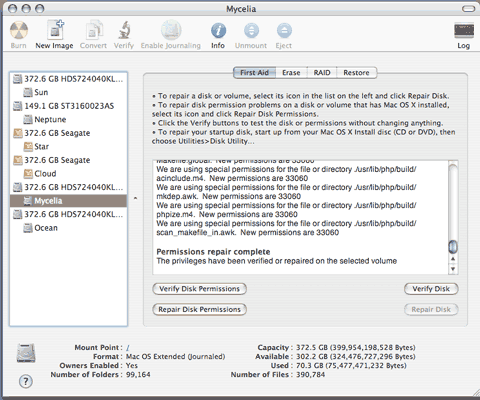Click the disk icon beside Mount Point

point(26,353)
